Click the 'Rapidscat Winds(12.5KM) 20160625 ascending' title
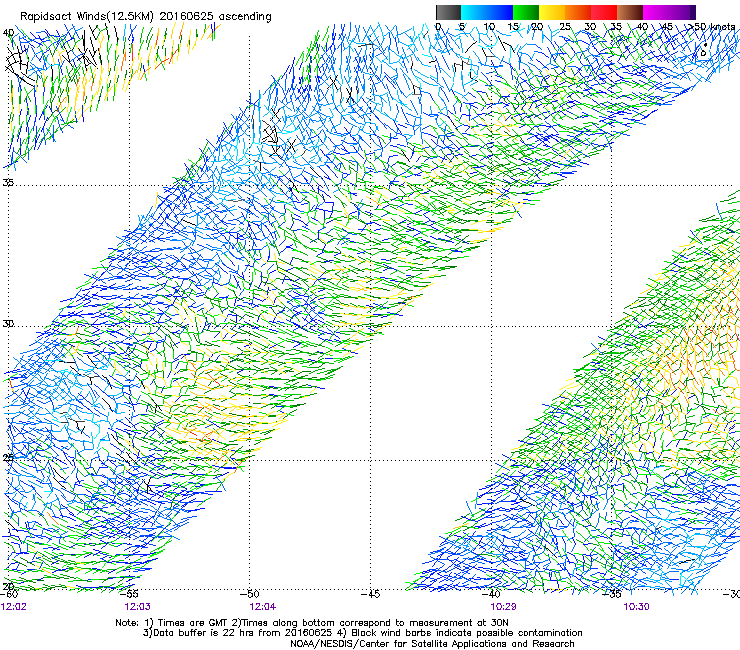The height and width of the screenshot is (650, 740). (146, 17)
